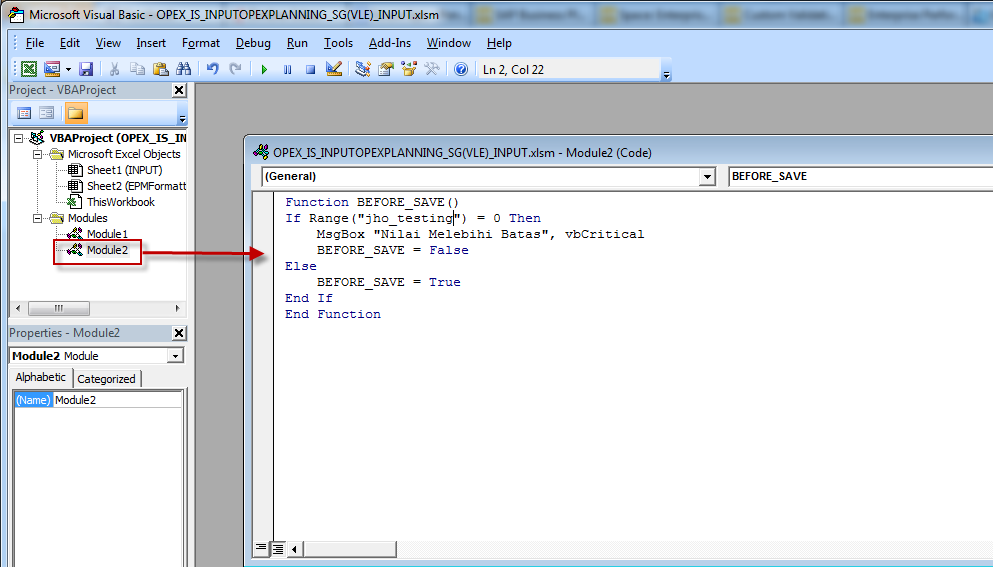Viewport: 993px width, 567px height.
Task: Open Find with the binoculars icon
Action: click(x=184, y=69)
